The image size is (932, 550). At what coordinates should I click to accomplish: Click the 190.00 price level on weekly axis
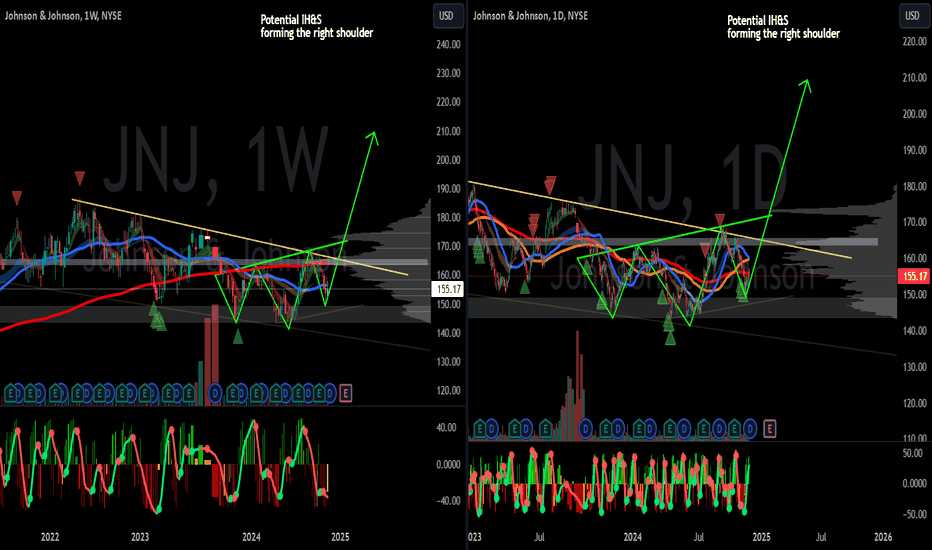point(448,188)
